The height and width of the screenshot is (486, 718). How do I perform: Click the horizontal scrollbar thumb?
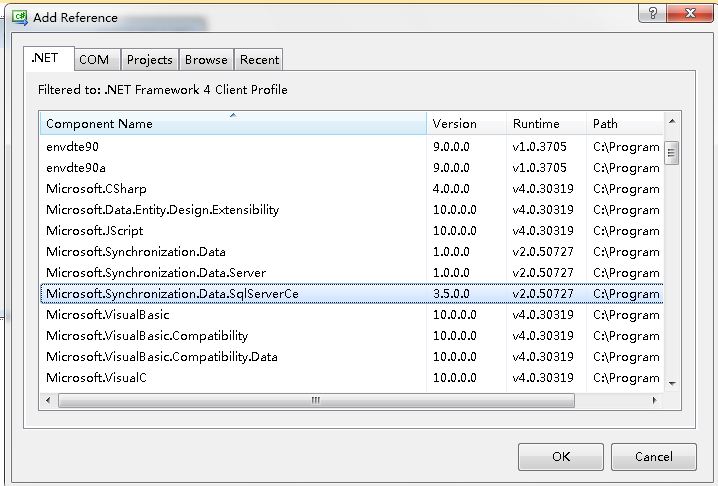pyautogui.click(x=316, y=400)
